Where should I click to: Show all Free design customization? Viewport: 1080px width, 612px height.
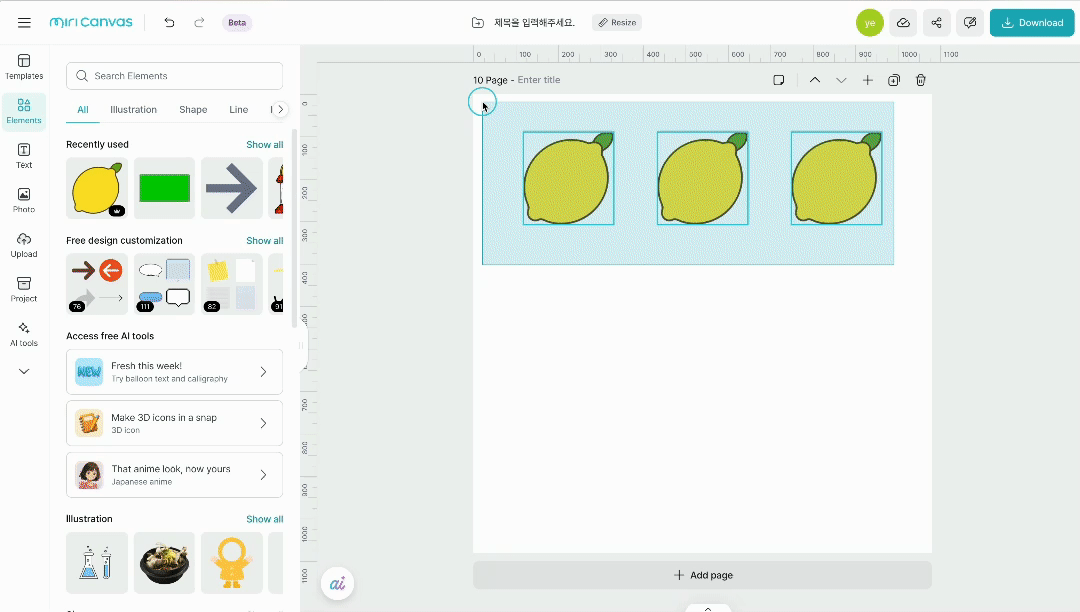coord(264,240)
